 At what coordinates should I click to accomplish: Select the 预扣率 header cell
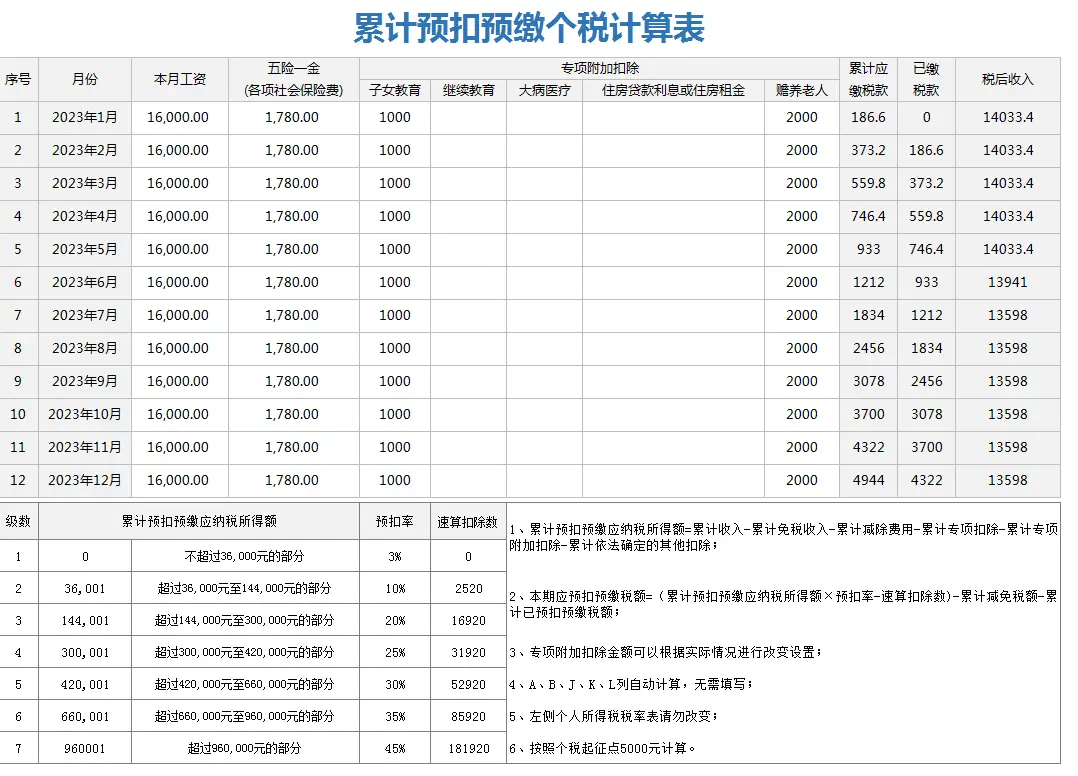point(395,522)
